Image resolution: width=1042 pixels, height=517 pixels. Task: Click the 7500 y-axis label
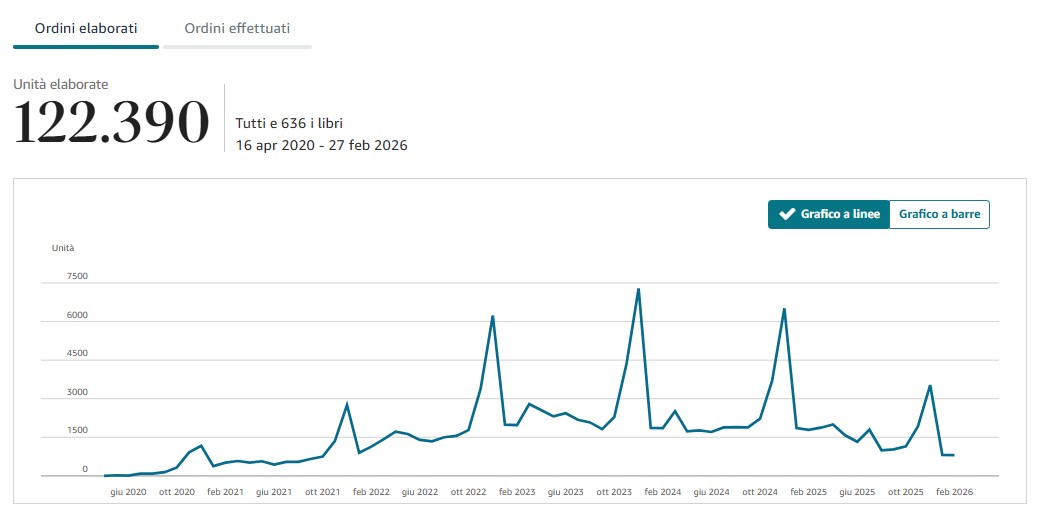[x=77, y=276]
